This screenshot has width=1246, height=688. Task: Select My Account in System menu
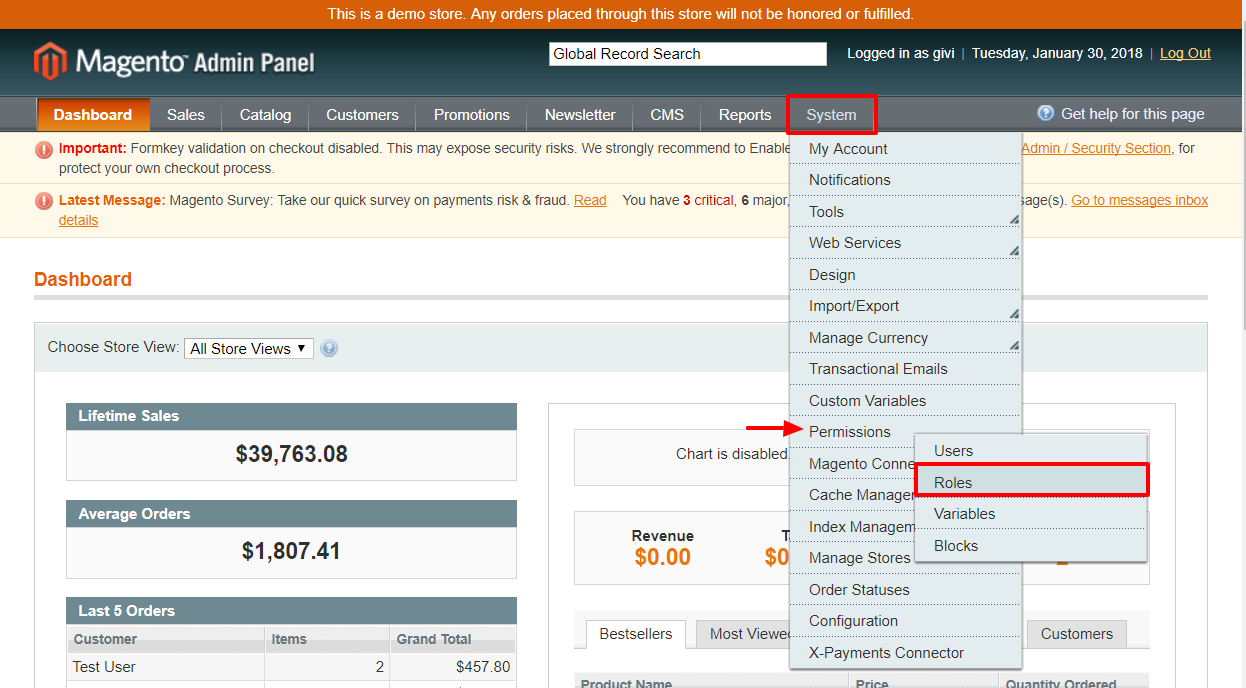905,149
